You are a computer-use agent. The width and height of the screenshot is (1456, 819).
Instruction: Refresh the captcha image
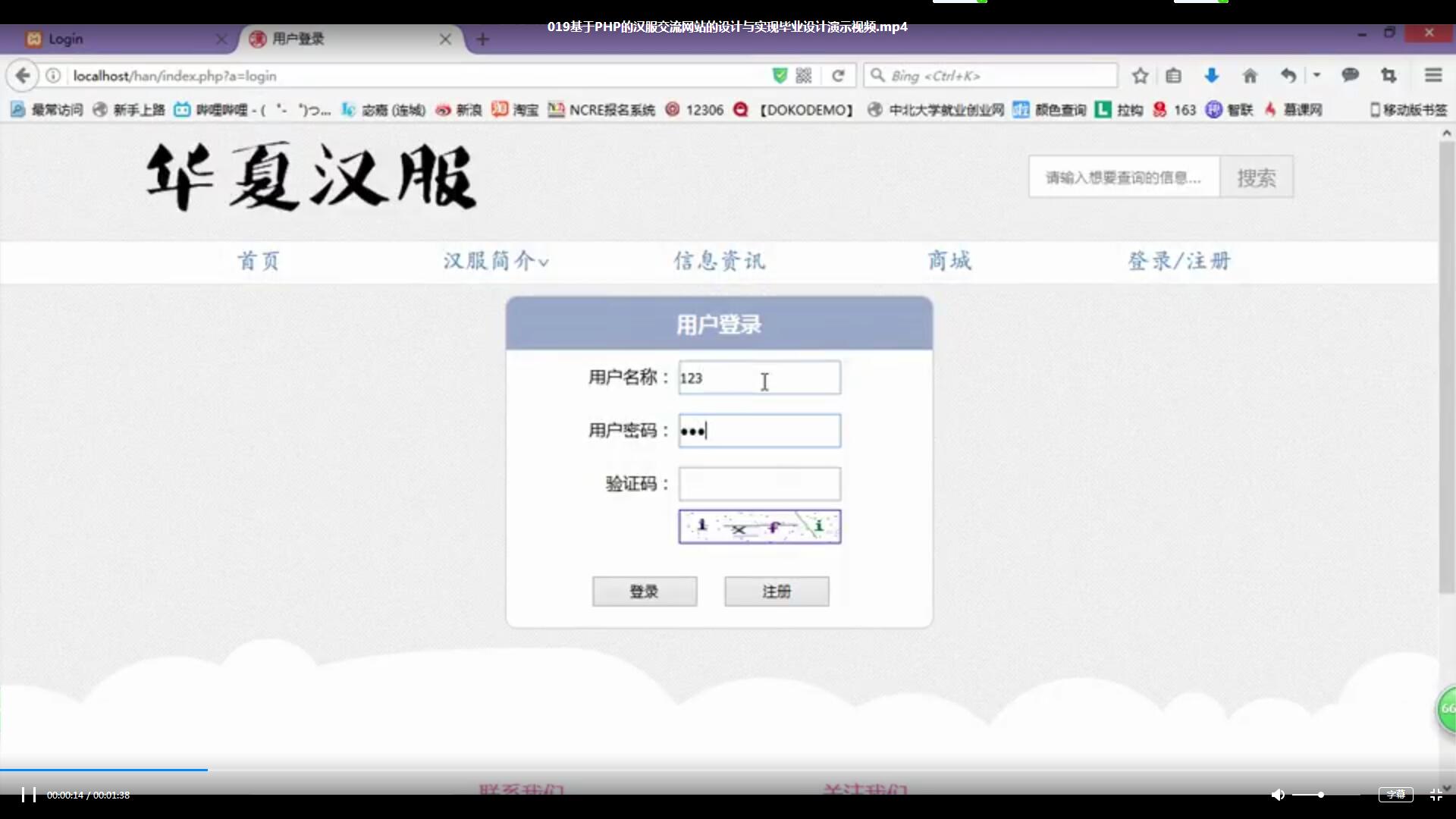click(x=759, y=526)
